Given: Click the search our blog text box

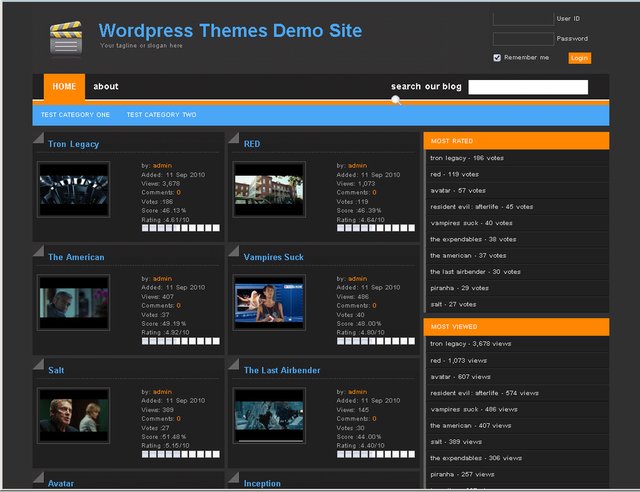Looking at the screenshot, I should pos(528,87).
